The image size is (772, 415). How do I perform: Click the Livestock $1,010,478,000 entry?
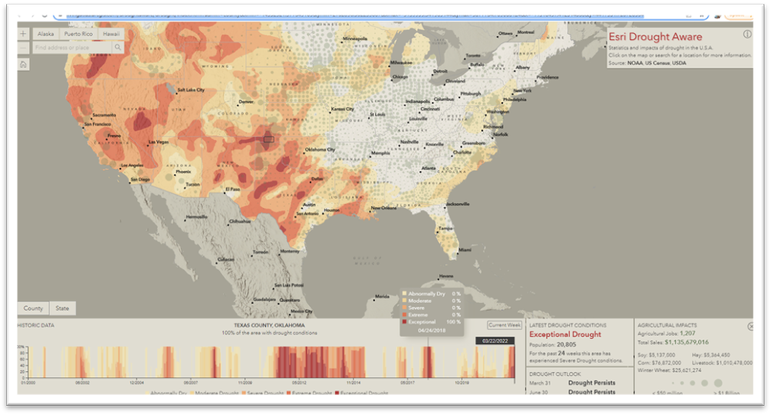(722, 363)
